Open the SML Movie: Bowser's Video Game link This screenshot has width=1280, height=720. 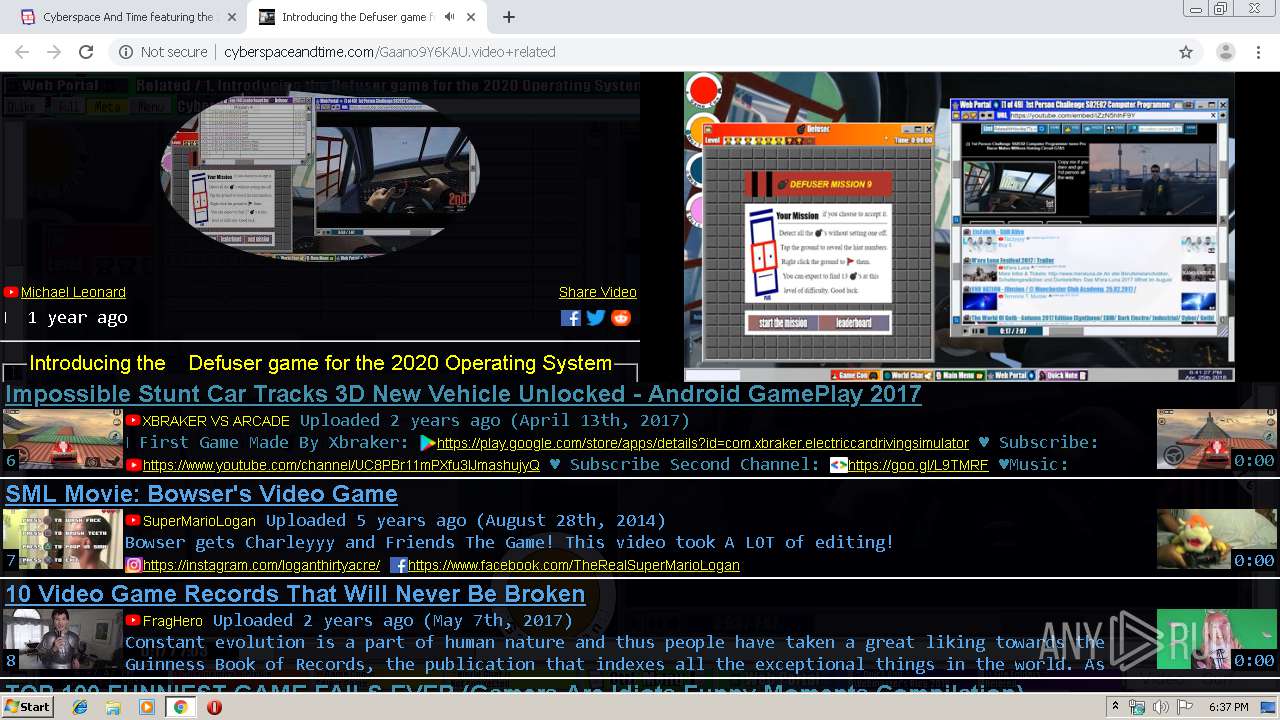(201, 494)
